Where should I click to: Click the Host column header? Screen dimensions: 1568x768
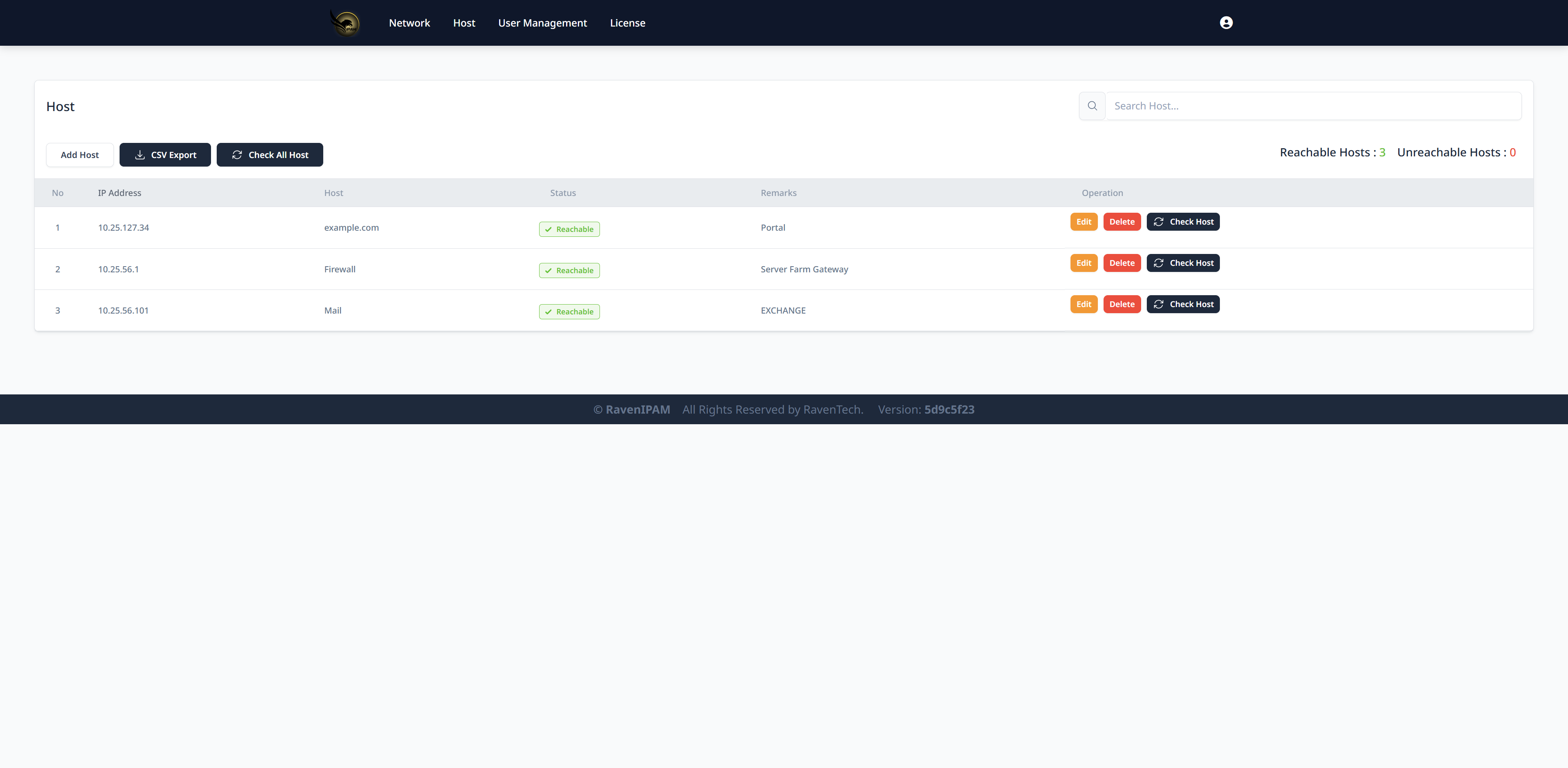pos(333,193)
